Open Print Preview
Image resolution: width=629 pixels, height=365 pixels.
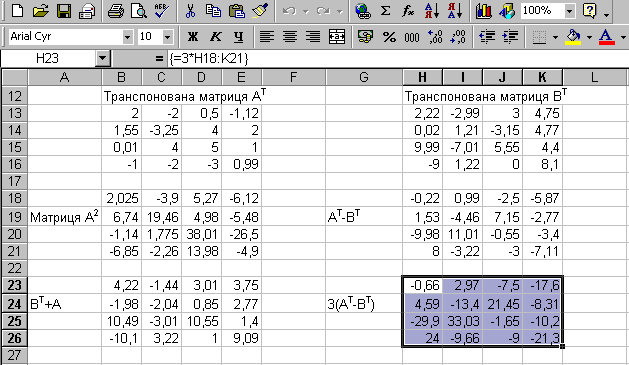(x=139, y=11)
